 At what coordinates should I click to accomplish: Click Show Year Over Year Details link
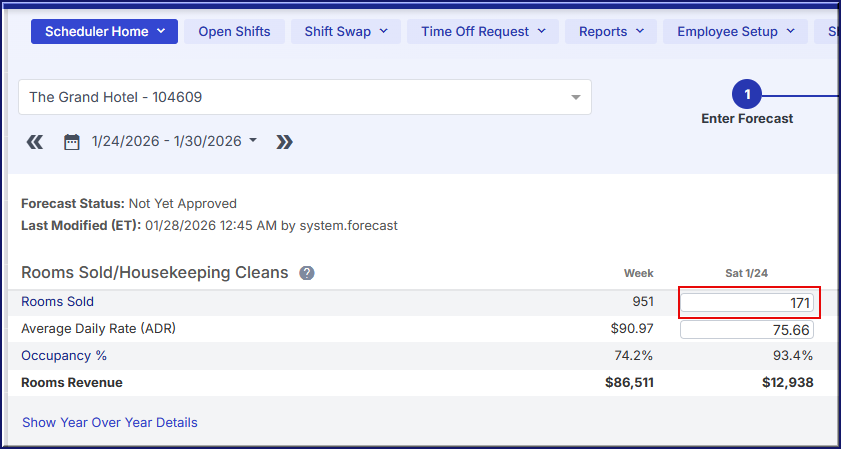pos(110,422)
